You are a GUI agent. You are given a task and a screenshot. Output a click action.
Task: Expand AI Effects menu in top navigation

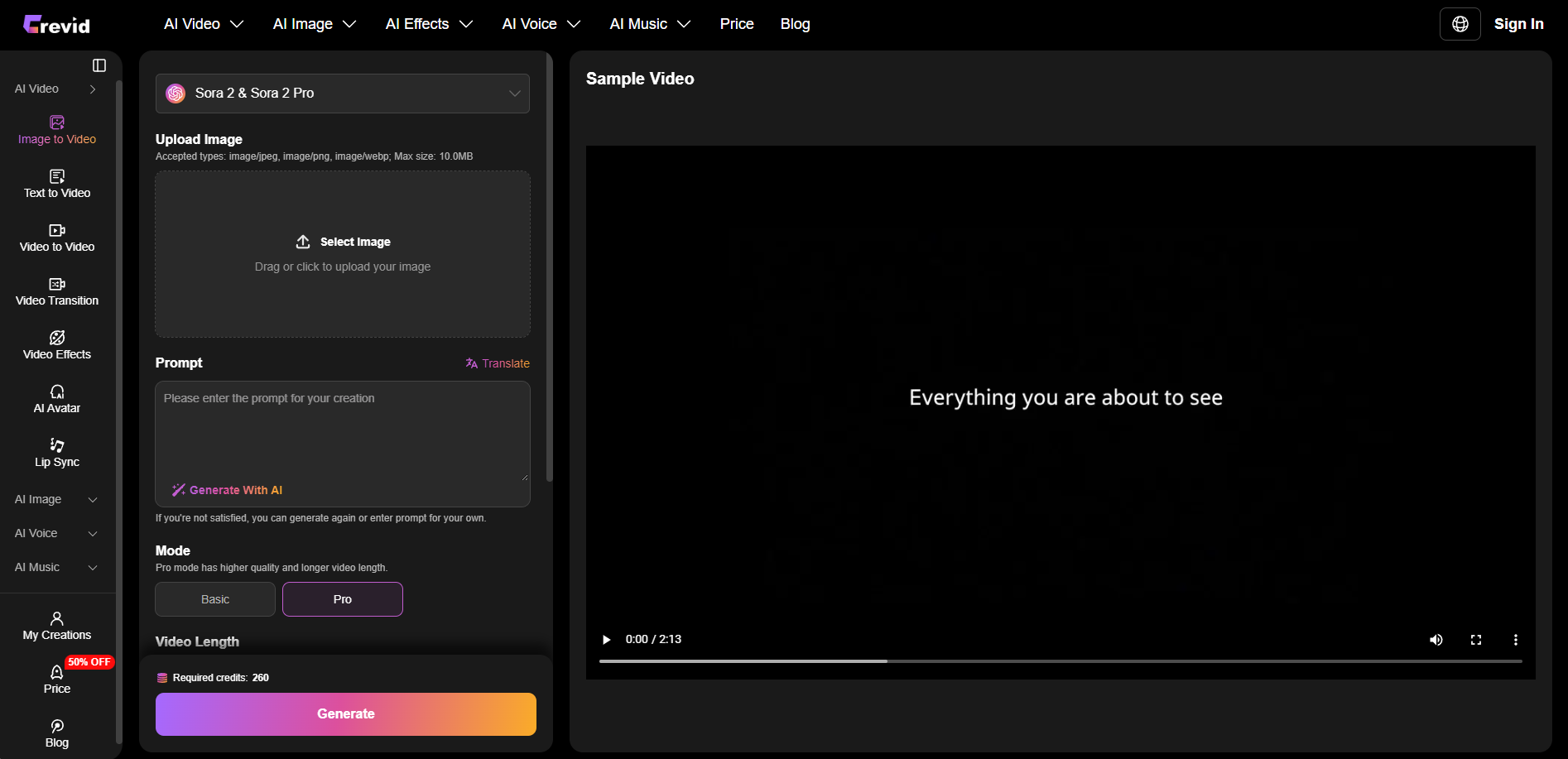coord(429,24)
